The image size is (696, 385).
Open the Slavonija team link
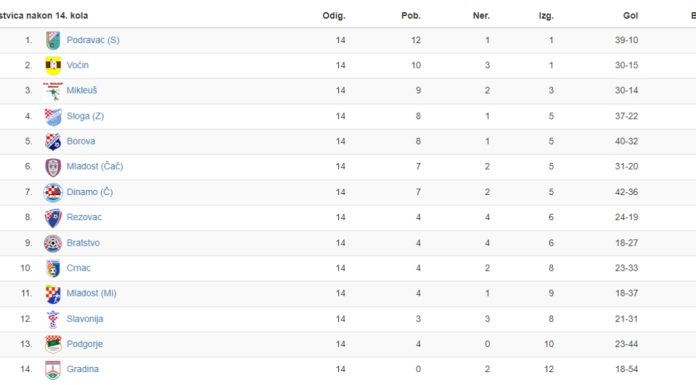(x=85, y=319)
